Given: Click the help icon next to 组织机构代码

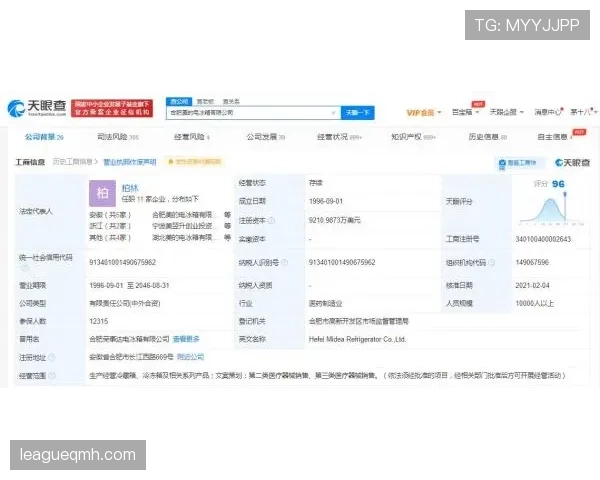Looking at the screenshot, I should [492, 263].
